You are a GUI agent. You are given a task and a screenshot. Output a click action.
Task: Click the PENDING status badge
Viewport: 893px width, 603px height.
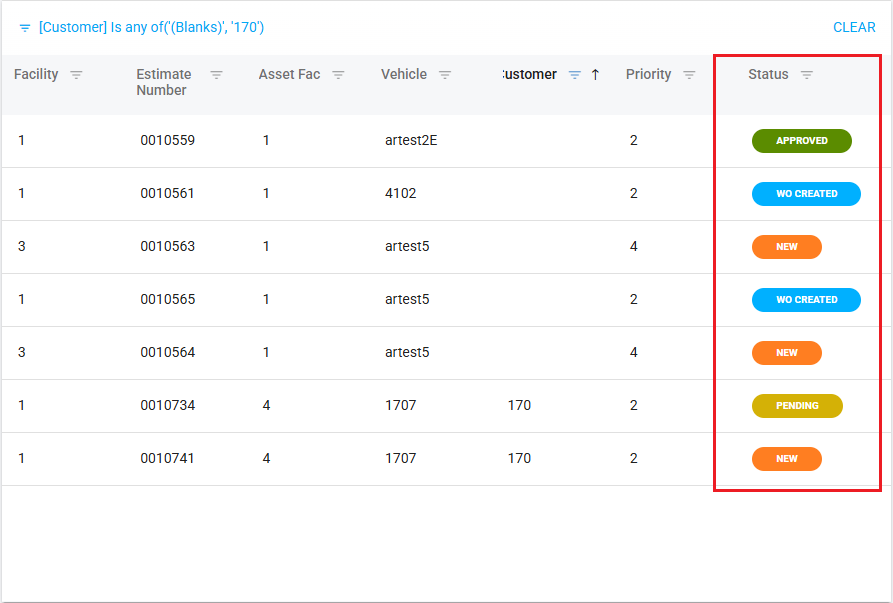pos(797,406)
